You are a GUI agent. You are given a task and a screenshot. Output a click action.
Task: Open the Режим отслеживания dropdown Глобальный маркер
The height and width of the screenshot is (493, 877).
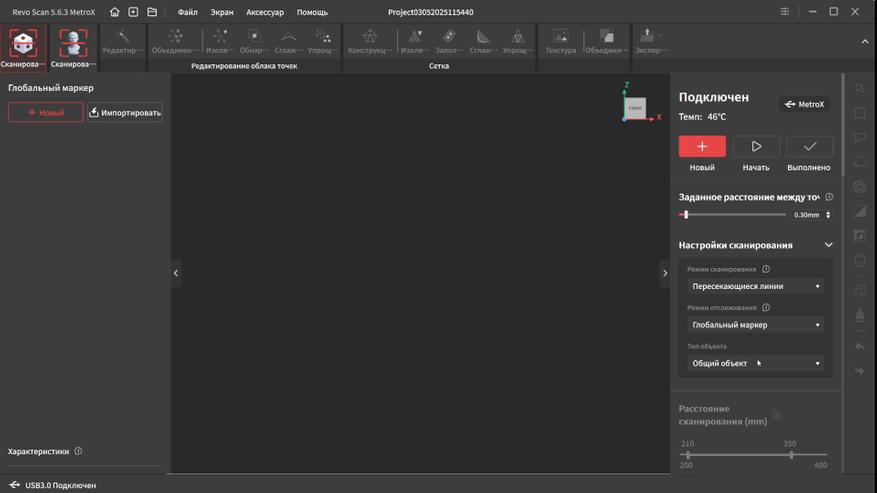point(755,325)
